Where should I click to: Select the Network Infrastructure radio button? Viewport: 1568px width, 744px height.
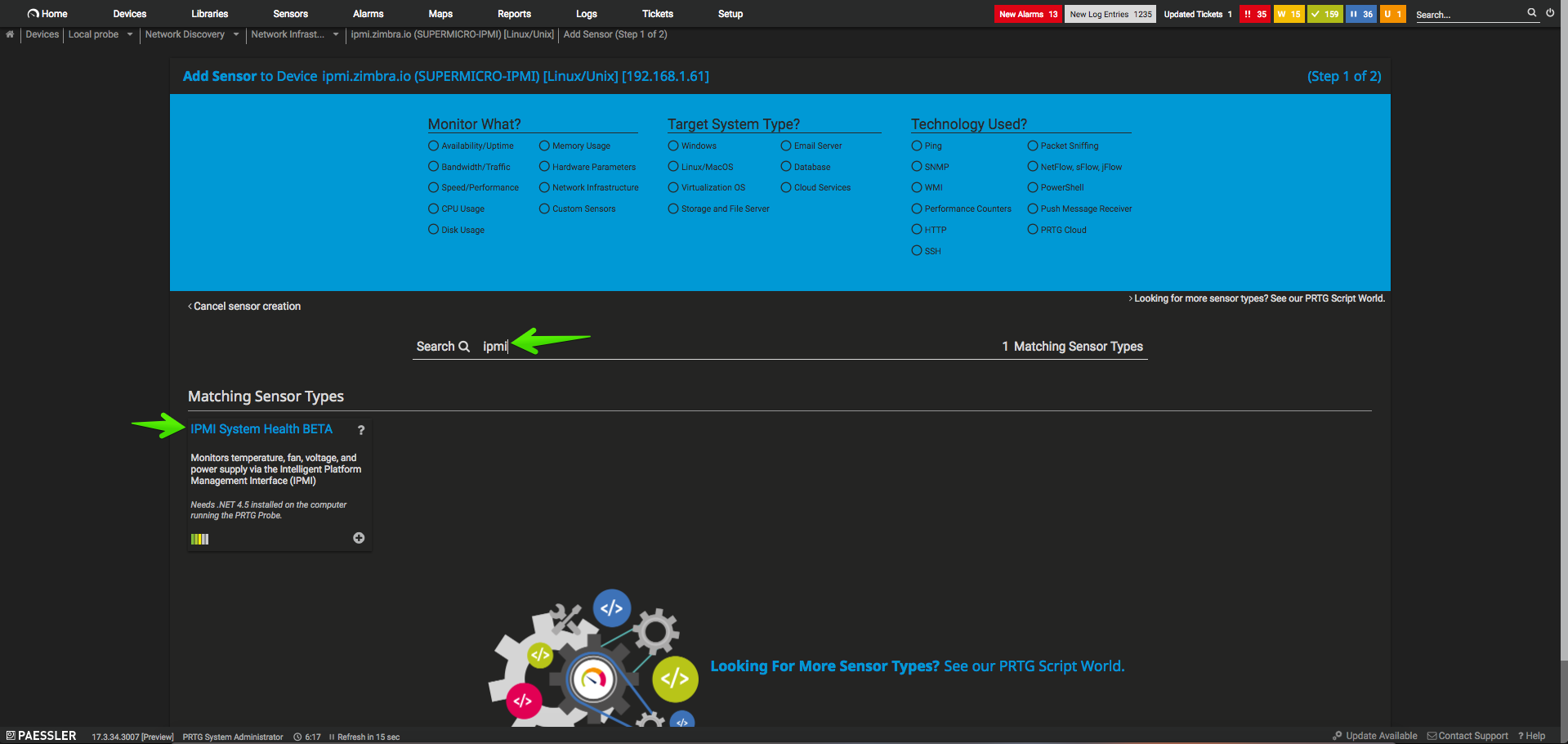click(544, 187)
